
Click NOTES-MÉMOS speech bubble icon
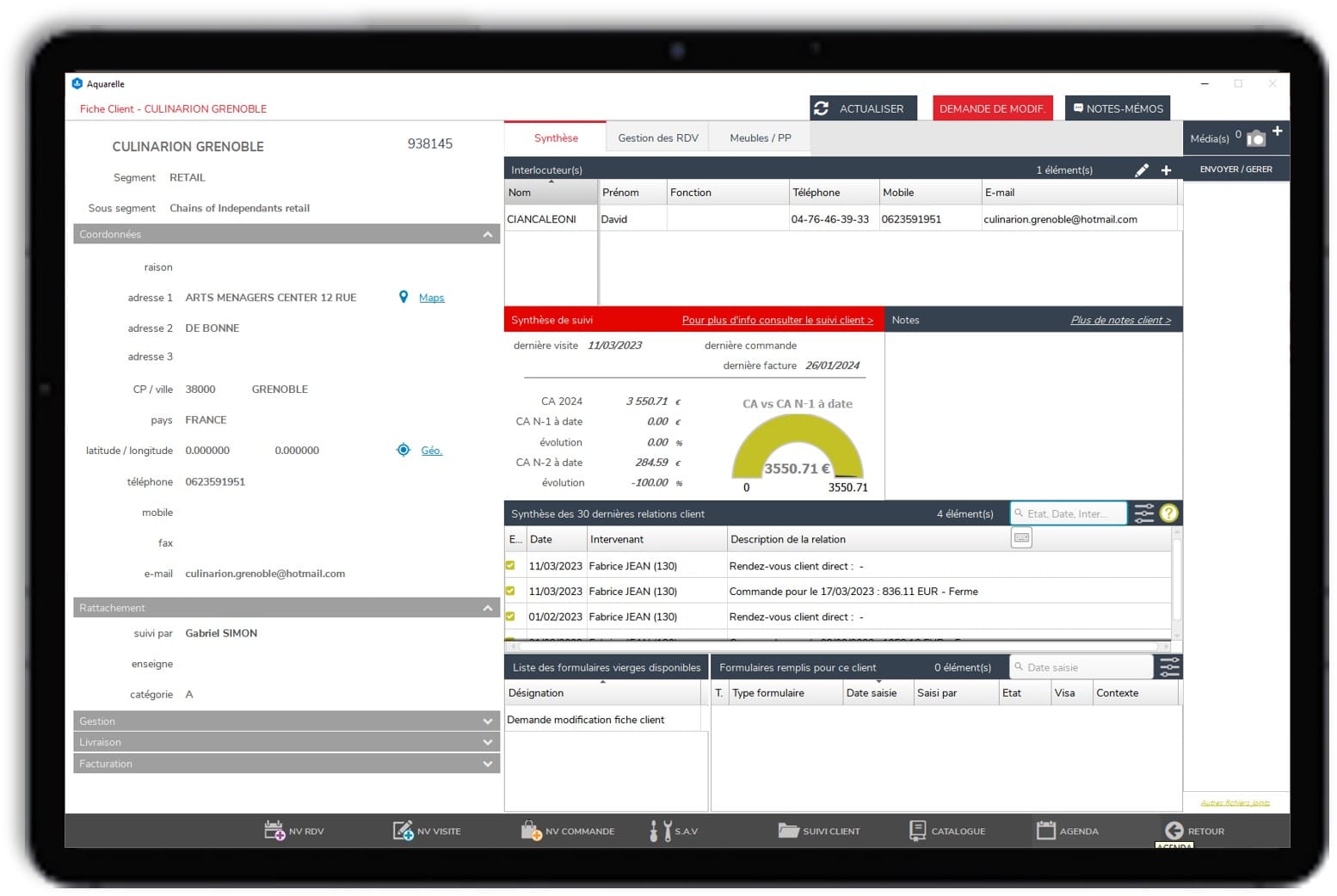1078,108
